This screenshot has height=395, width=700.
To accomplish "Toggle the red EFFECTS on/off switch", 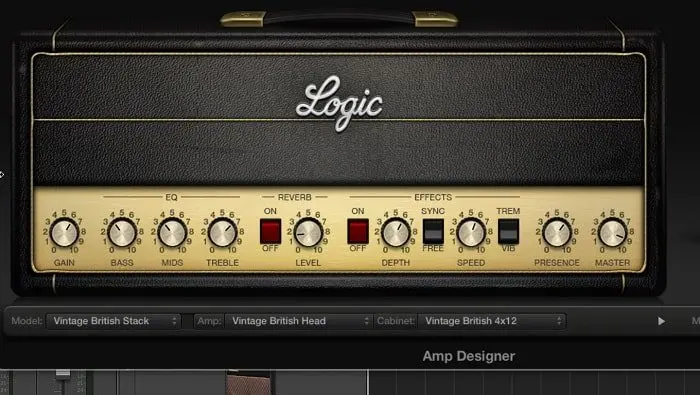I will tap(358, 231).
